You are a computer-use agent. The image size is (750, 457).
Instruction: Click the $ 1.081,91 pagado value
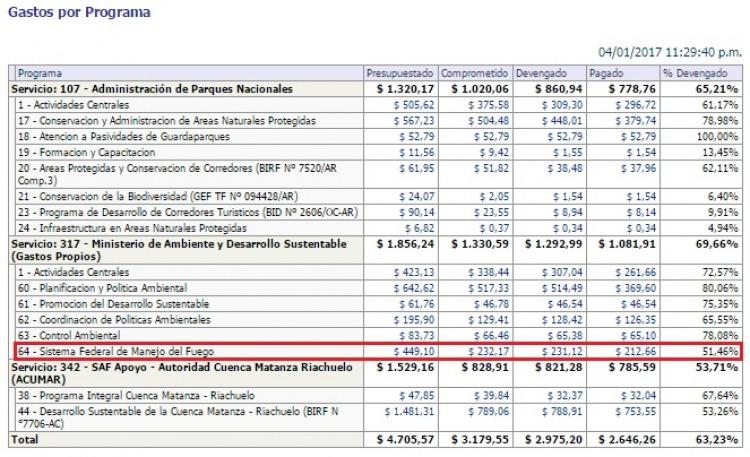[627, 244]
